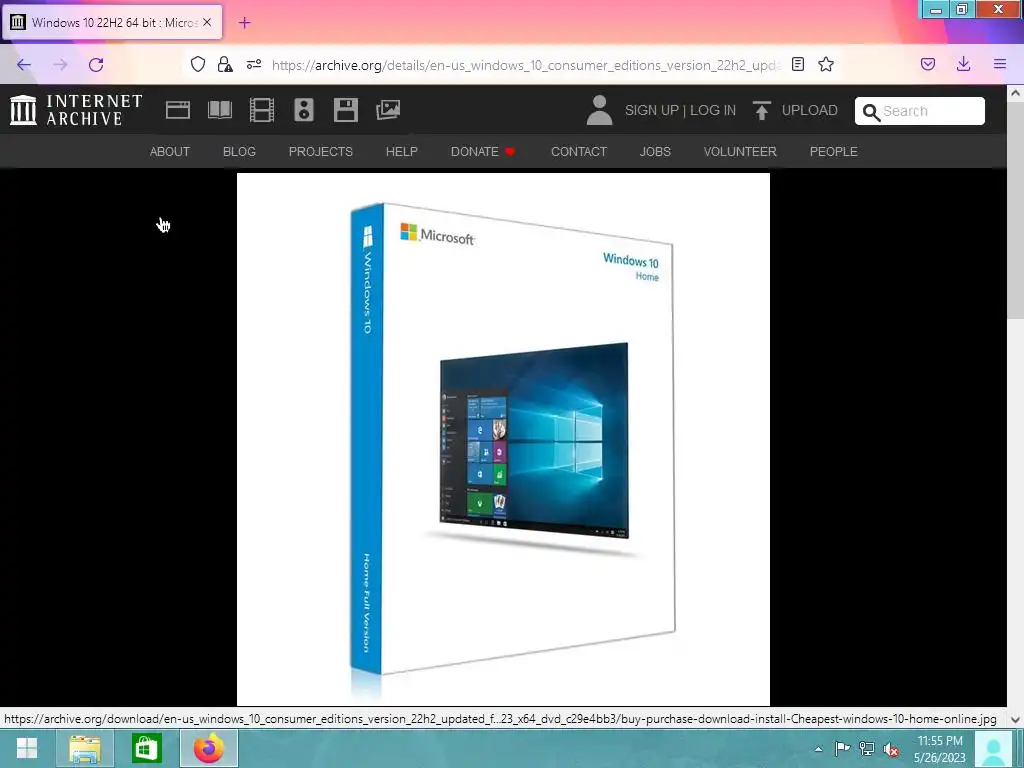Open the CONTACT menu item

[x=579, y=152]
